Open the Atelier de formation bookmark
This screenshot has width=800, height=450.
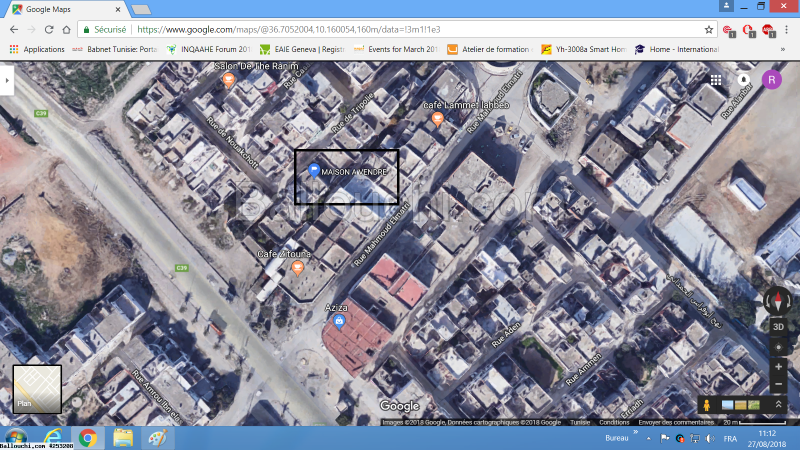(490, 49)
